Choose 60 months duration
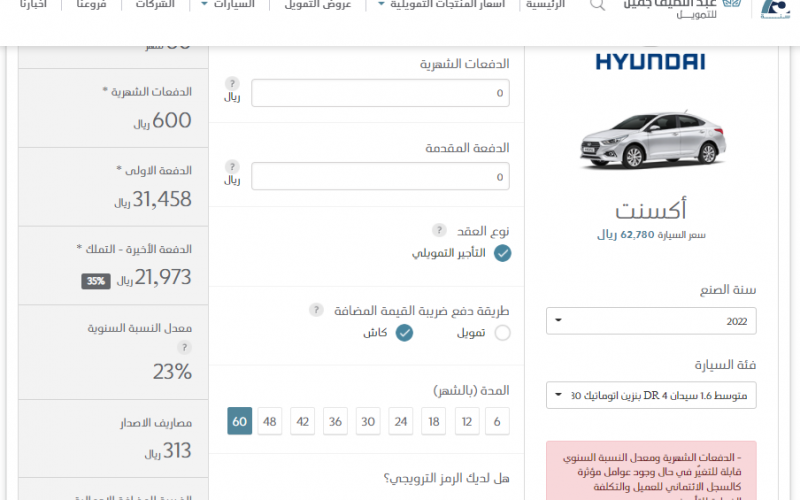This screenshot has width=800, height=500. point(240,421)
